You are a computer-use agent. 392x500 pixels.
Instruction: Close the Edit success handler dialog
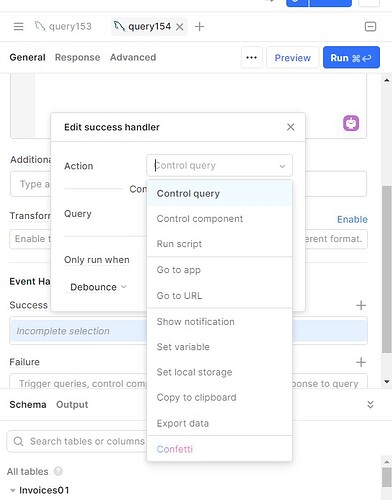(x=290, y=127)
